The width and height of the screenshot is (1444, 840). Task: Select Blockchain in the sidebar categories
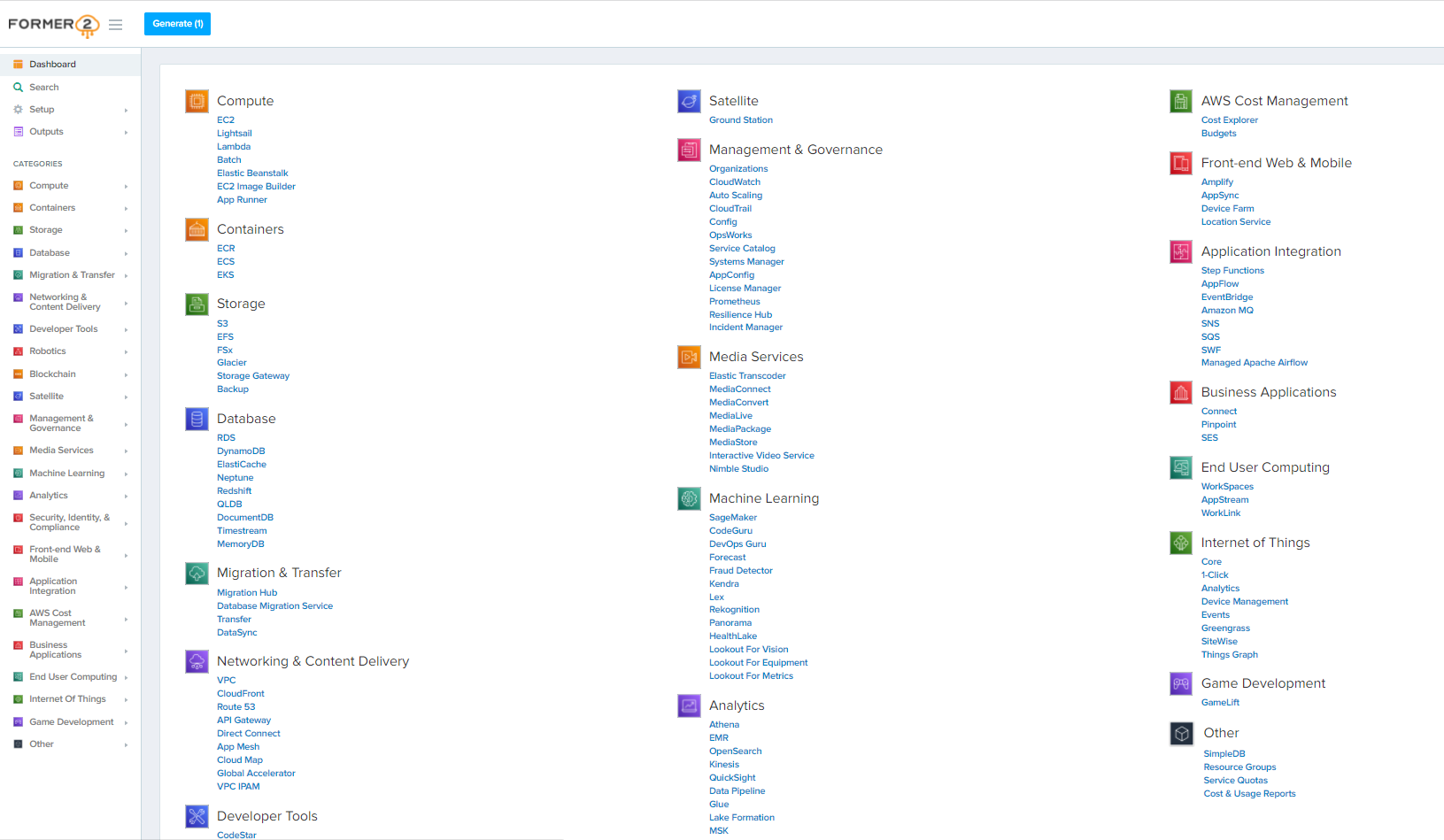70,374
